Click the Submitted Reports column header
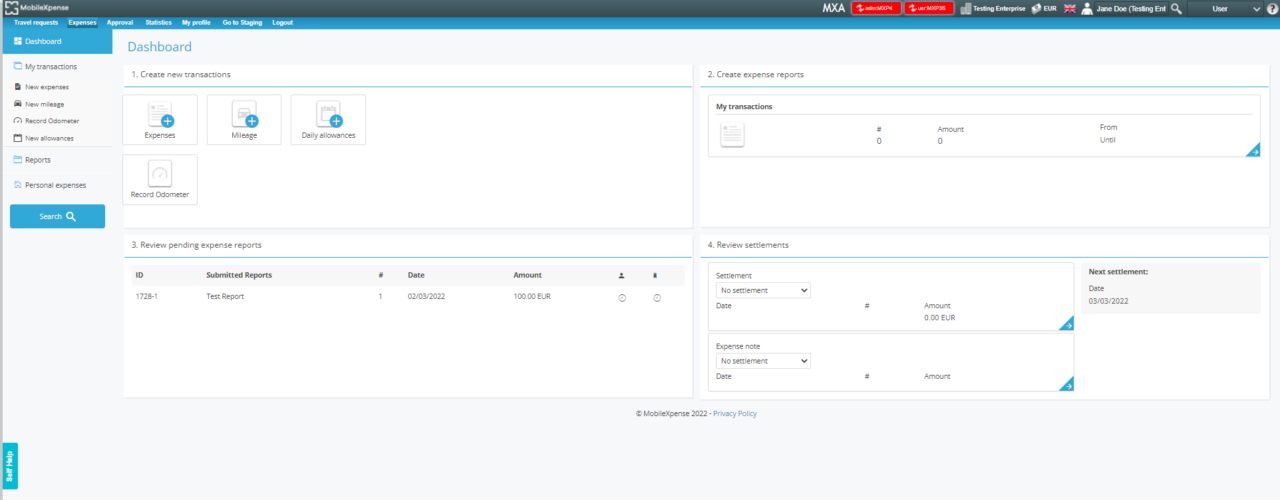 click(239, 275)
